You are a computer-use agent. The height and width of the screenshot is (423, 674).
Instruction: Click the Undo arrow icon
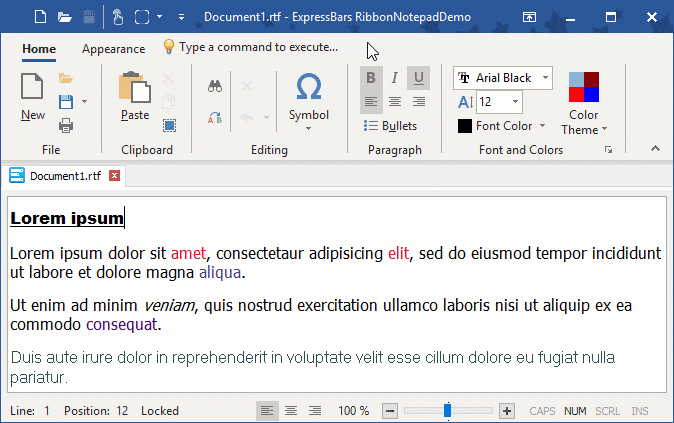pos(247,117)
